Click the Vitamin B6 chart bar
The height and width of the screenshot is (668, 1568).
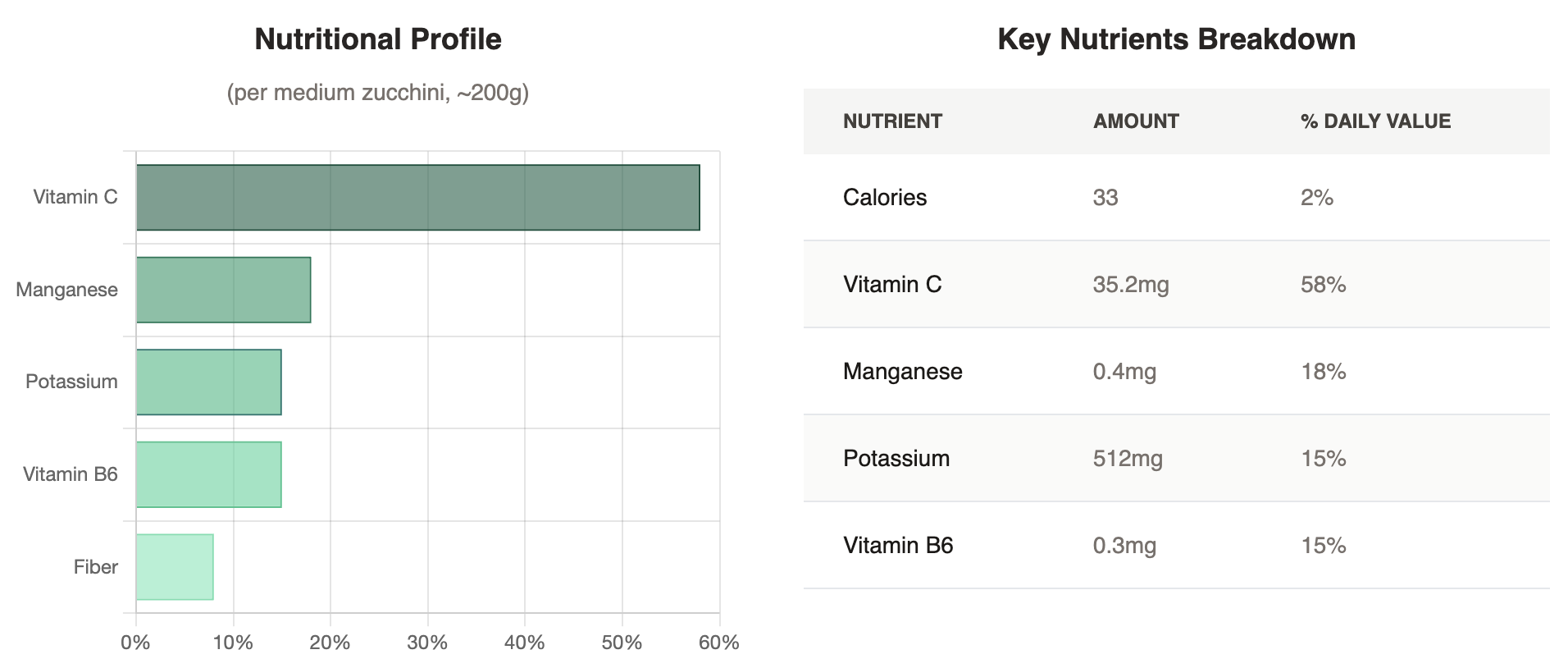(208, 474)
